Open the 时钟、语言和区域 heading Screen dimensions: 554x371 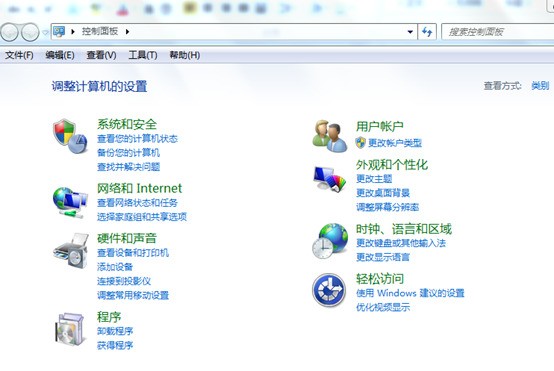(404, 229)
